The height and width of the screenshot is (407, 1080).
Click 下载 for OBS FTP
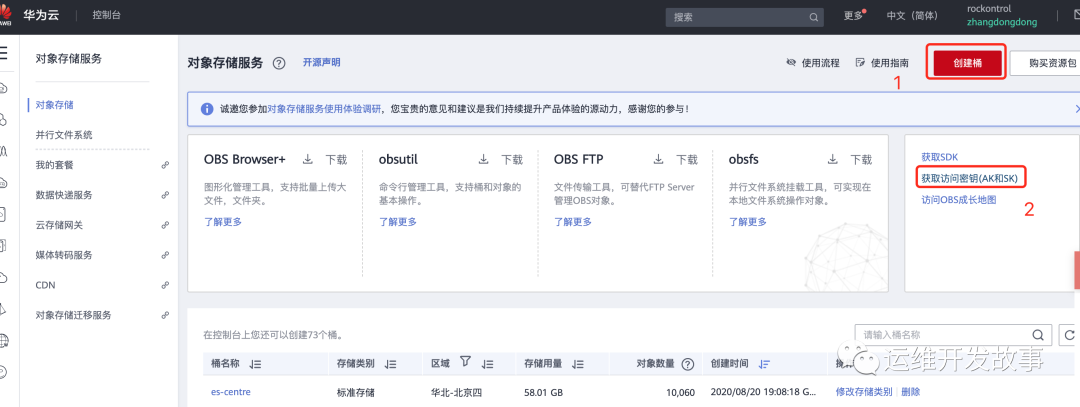tap(687, 160)
